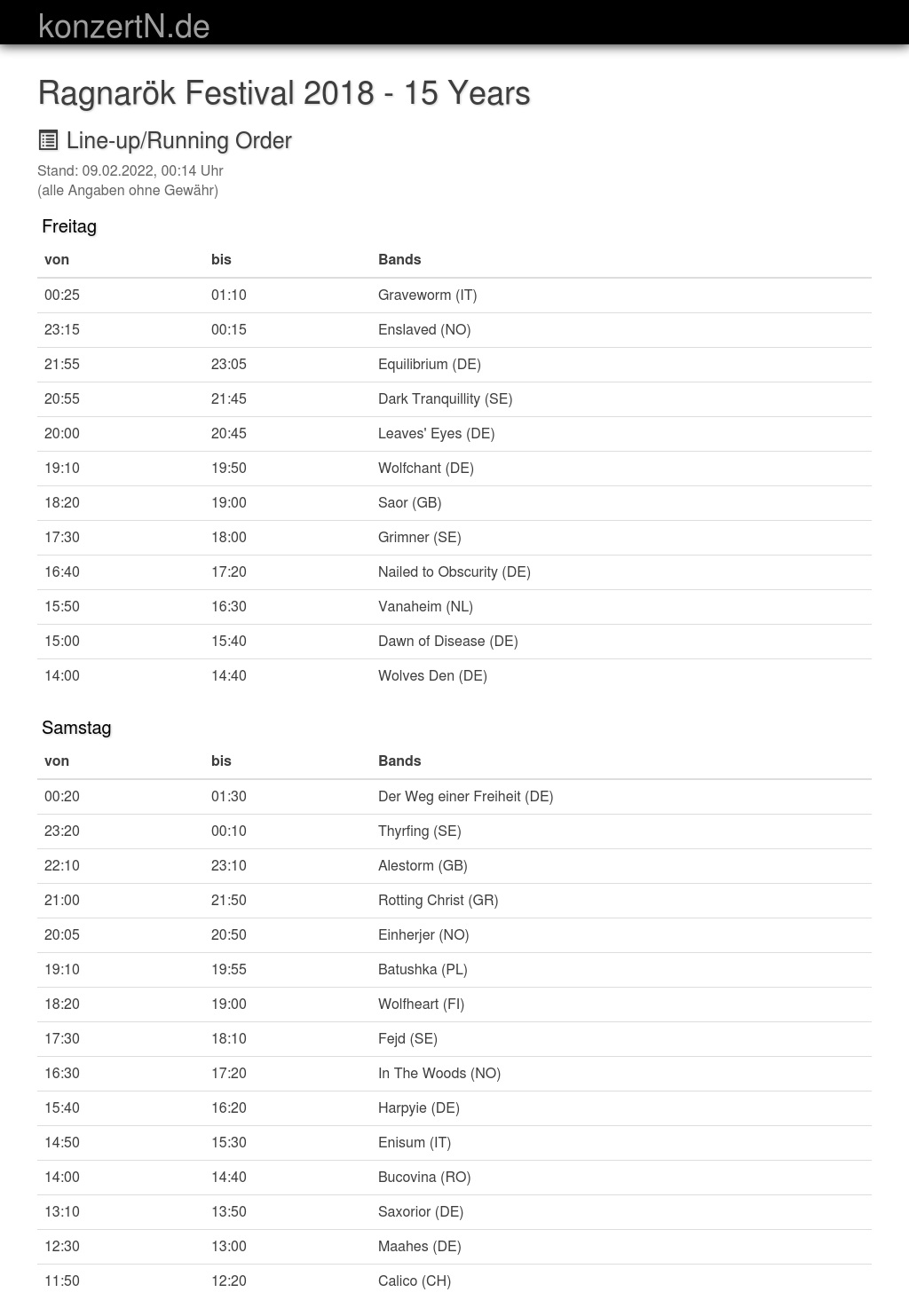The height and width of the screenshot is (1316, 909).
Task: Click the Leaves' Eyes (DE) entry
Action: [436, 433]
